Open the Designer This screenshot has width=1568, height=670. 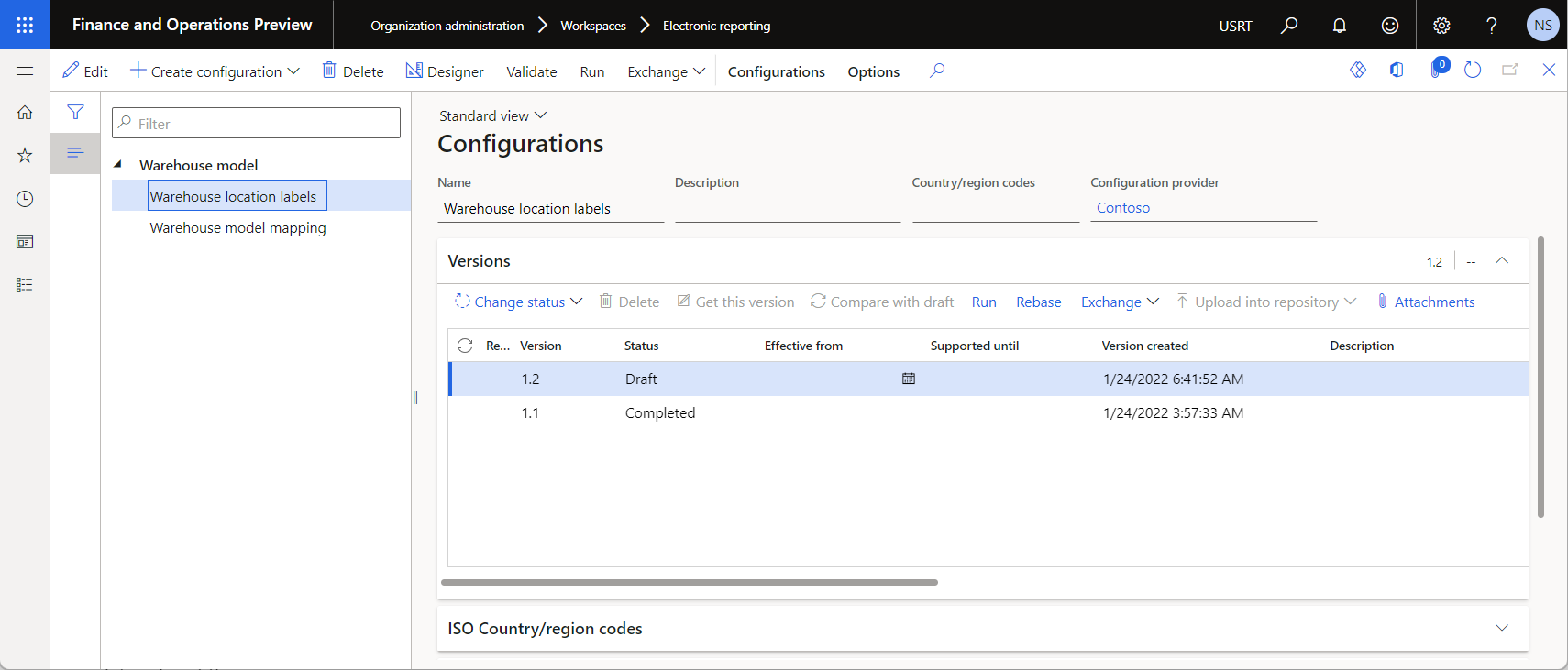coord(445,71)
